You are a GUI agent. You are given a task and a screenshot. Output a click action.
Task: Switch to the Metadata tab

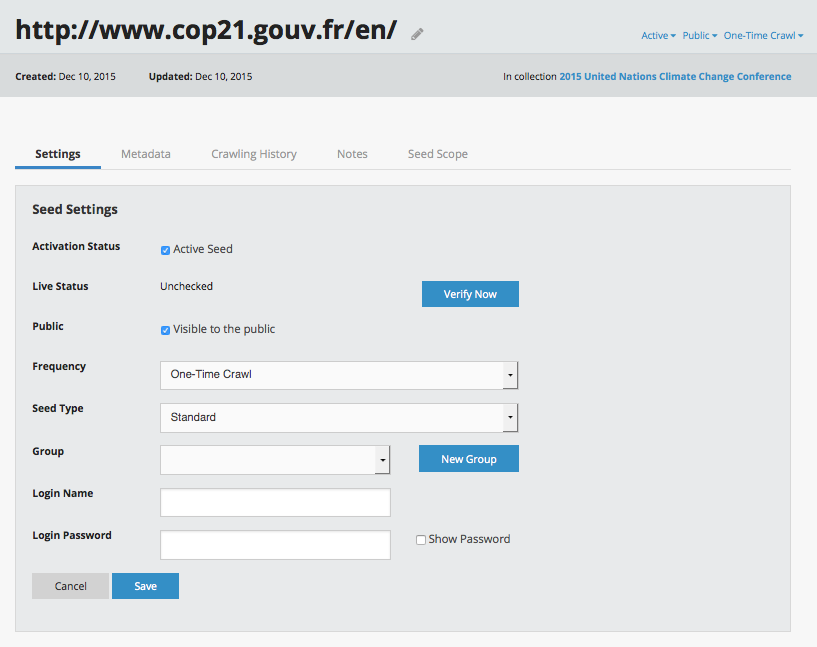[x=146, y=154]
